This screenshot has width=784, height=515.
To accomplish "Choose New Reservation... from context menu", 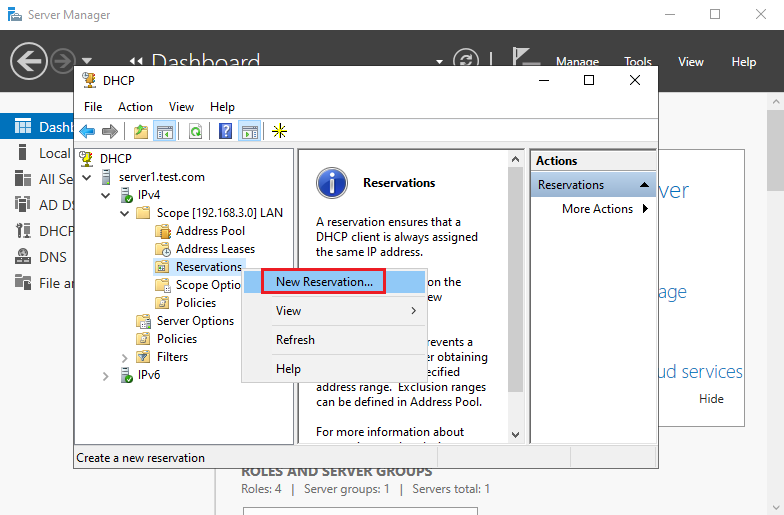I will click(x=324, y=282).
